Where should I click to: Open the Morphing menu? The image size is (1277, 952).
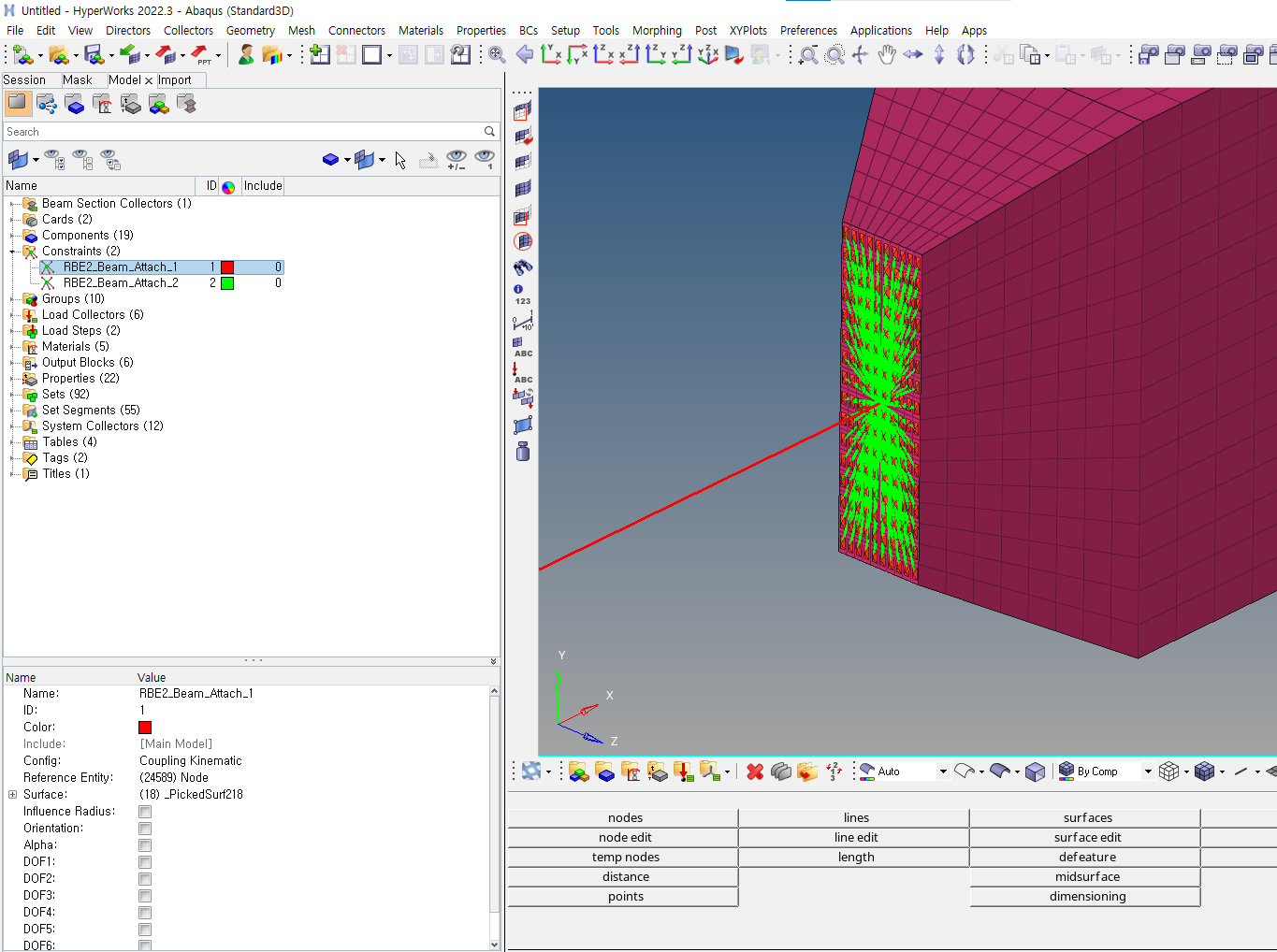tap(658, 30)
